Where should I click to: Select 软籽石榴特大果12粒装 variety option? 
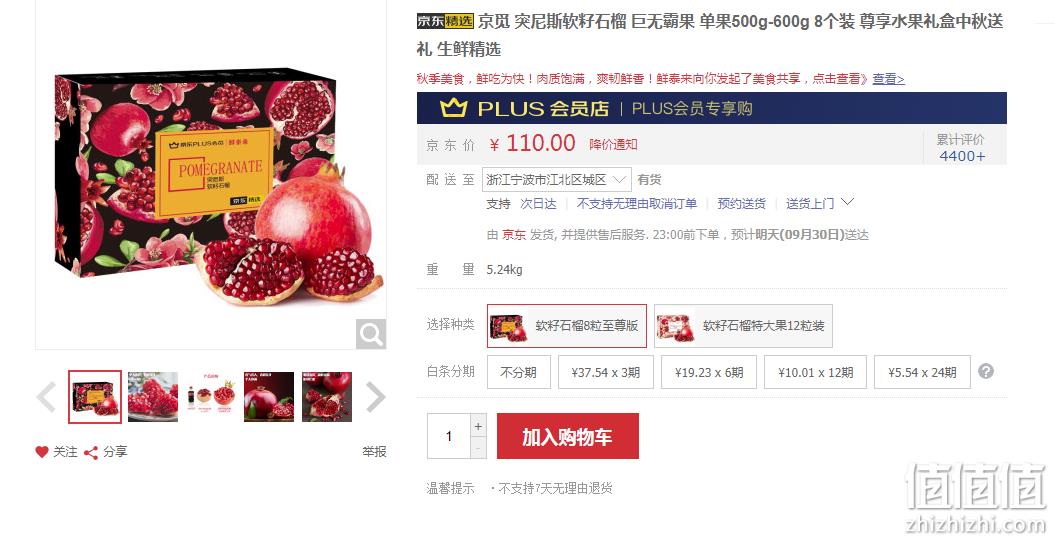743,326
